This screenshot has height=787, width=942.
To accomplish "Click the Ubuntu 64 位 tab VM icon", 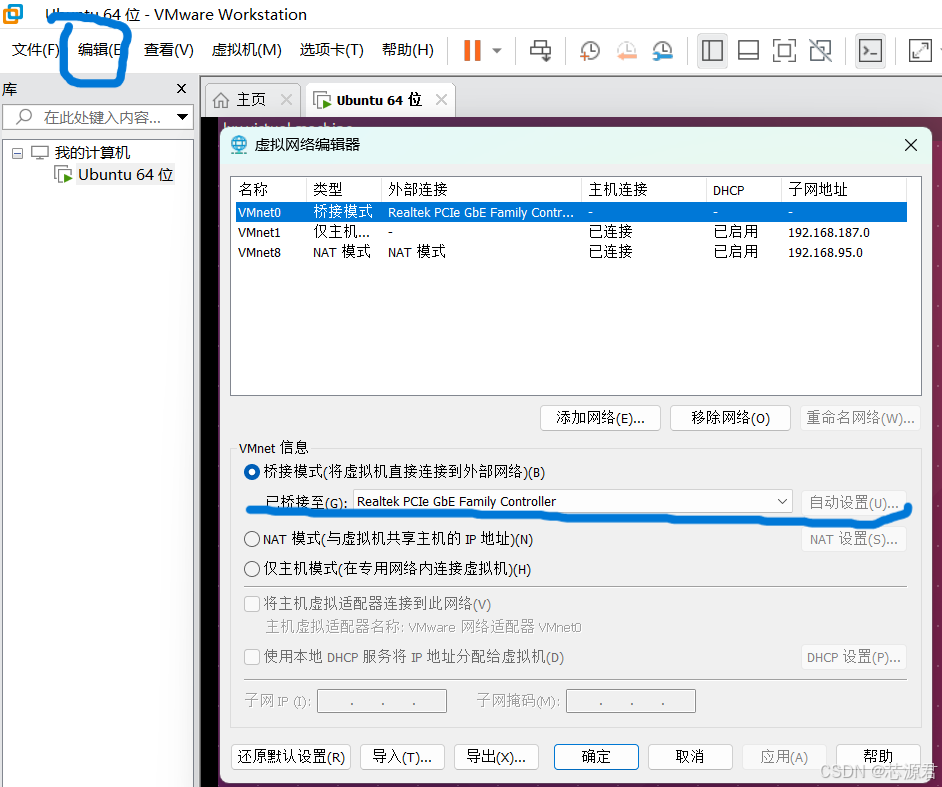I will coord(322,100).
